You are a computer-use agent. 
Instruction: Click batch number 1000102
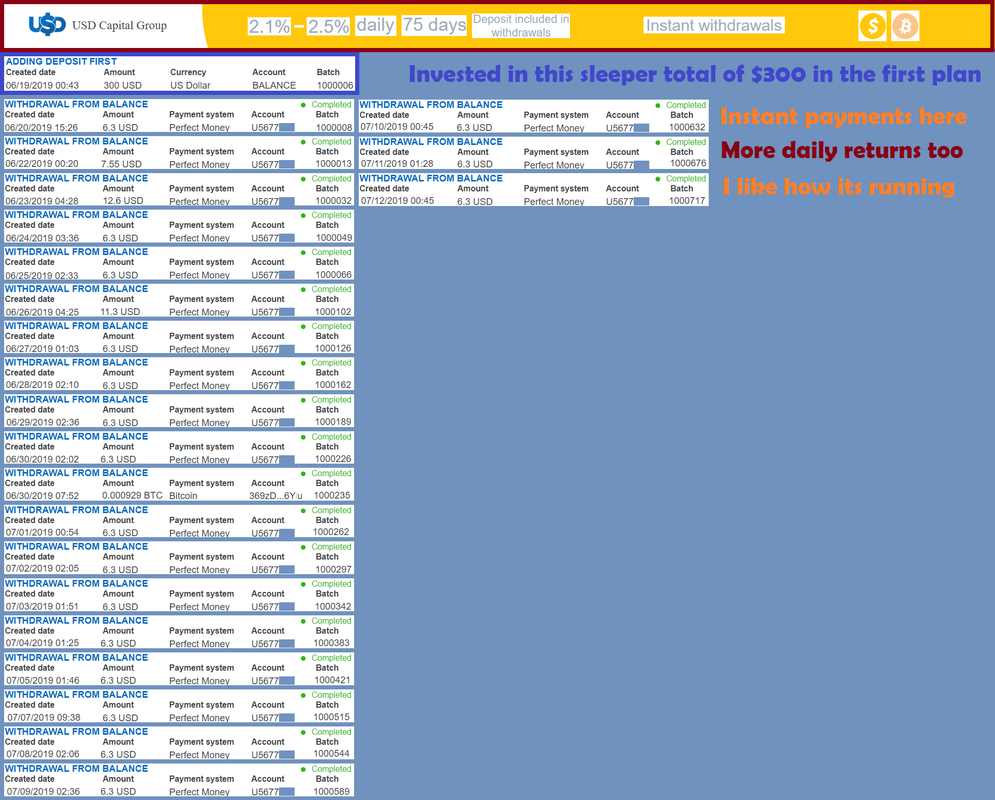pyautogui.click(x=333, y=311)
